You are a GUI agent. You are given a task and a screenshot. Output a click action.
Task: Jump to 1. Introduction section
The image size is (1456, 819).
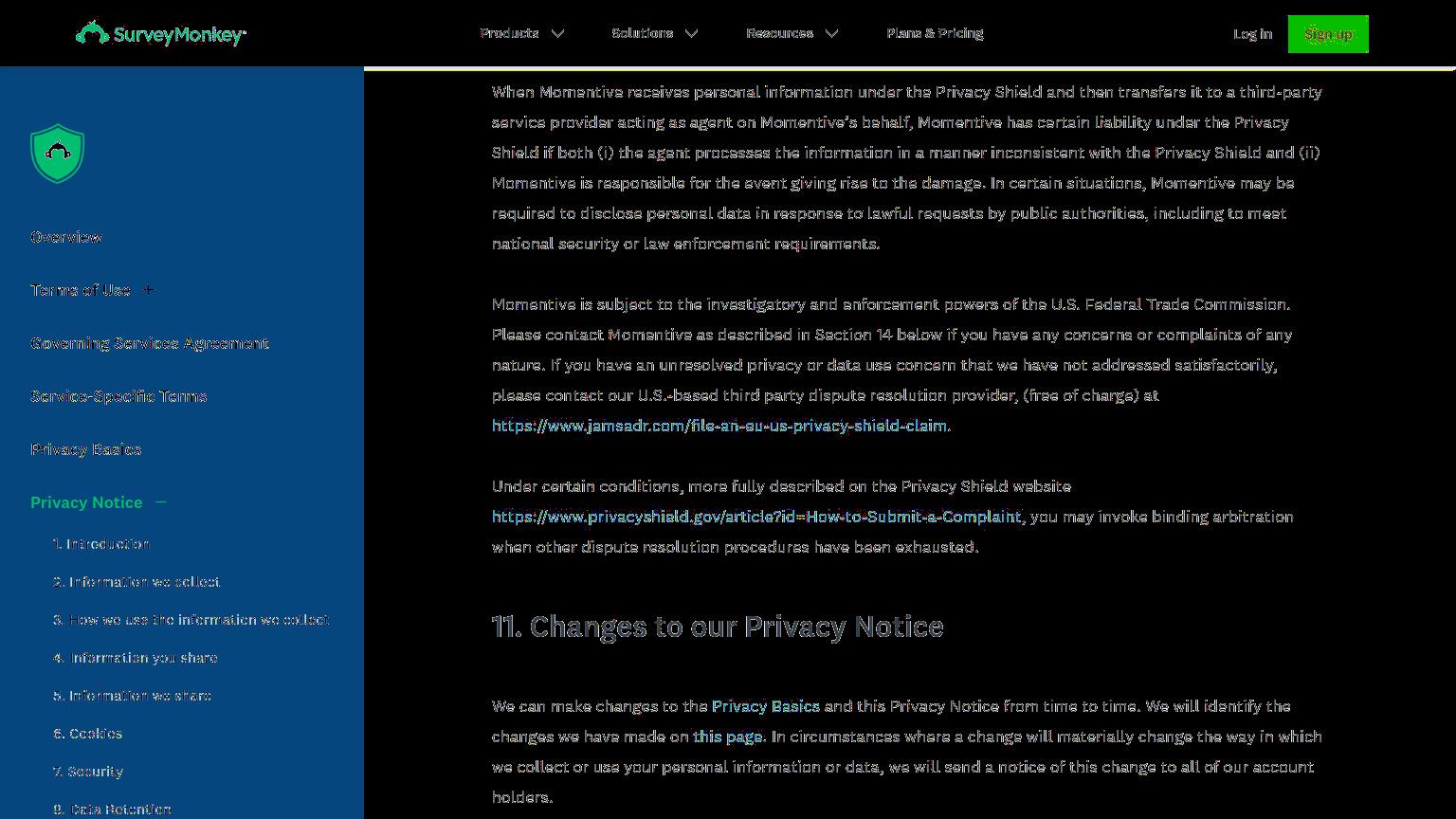pyautogui.click(x=101, y=544)
